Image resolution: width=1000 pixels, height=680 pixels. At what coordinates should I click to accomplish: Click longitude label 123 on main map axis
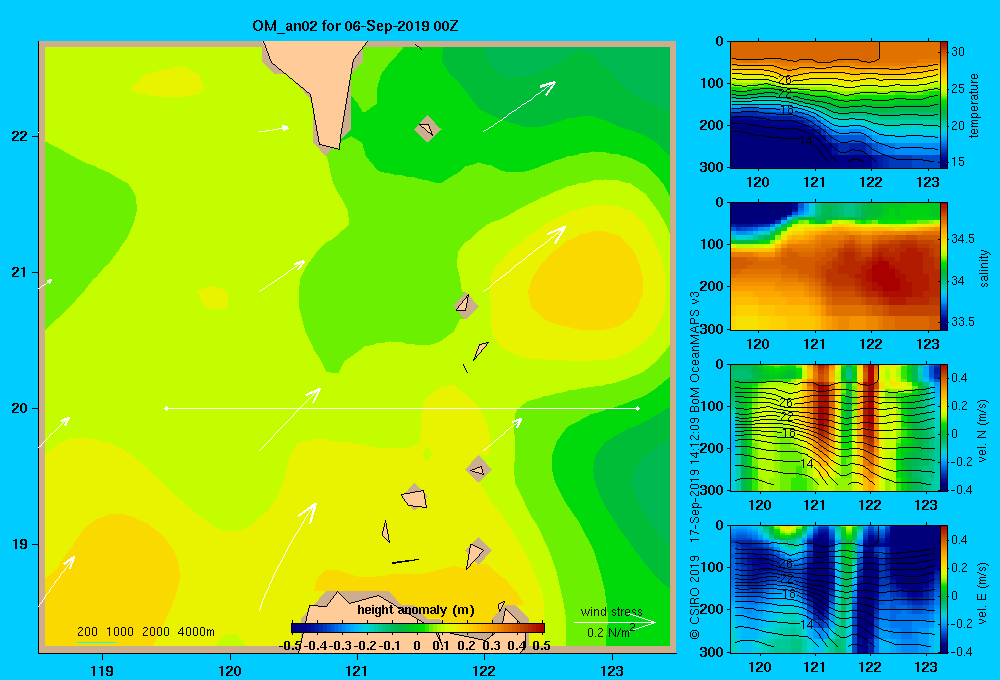point(612,670)
